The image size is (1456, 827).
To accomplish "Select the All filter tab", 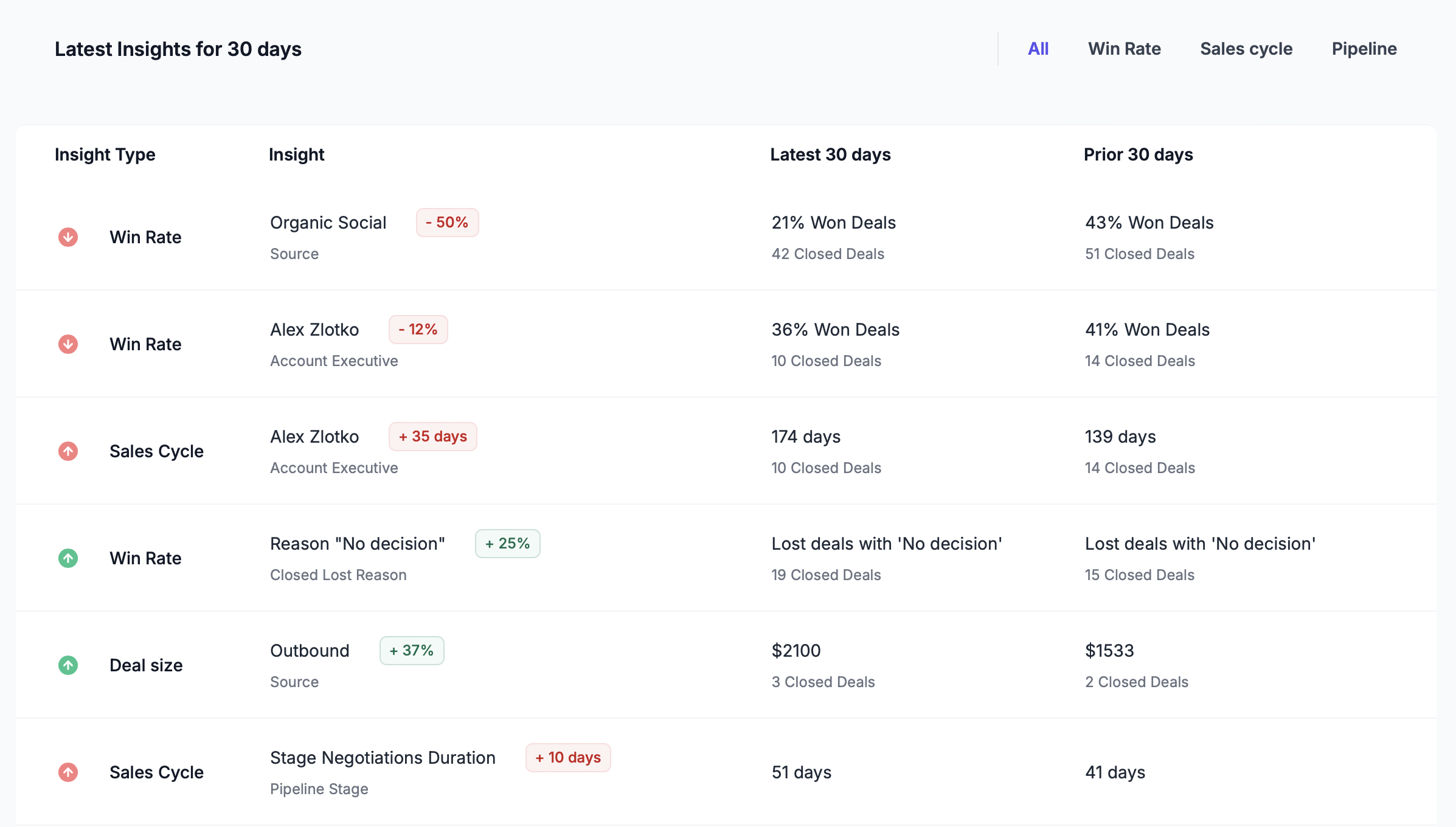I will tap(1038, 49).
